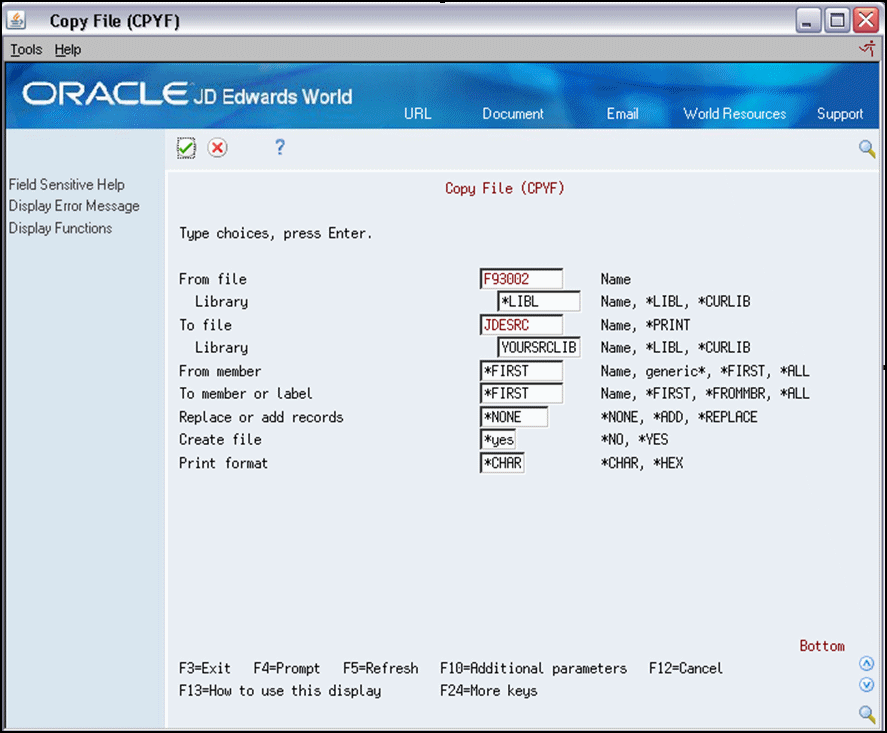Focus the To file field JDESRC
The height and width of the screenshot is (733, 887).
(x=521, y=325)
